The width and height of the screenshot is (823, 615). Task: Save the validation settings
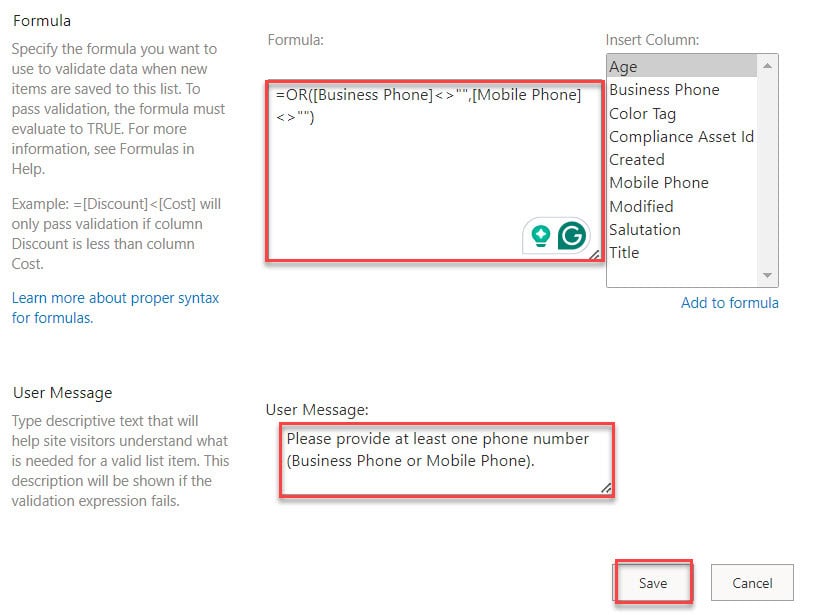653,582
